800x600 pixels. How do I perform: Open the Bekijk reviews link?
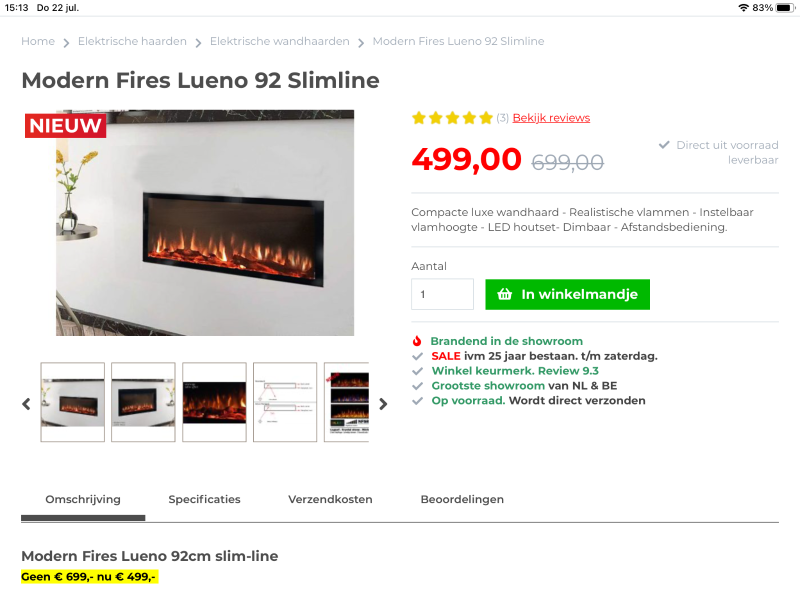click(551, 118)
